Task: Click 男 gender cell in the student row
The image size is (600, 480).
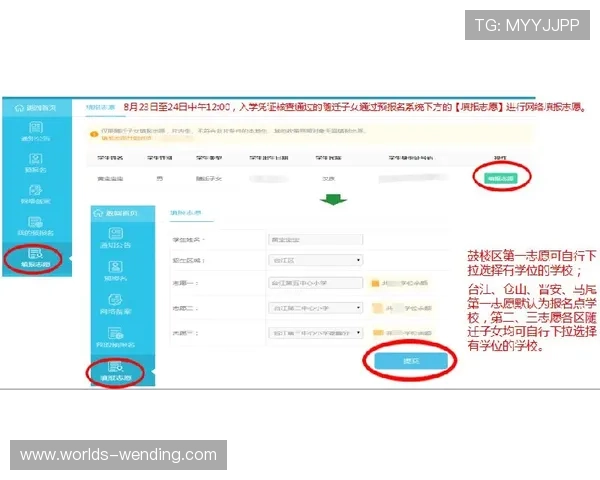Action: point(160,178)
